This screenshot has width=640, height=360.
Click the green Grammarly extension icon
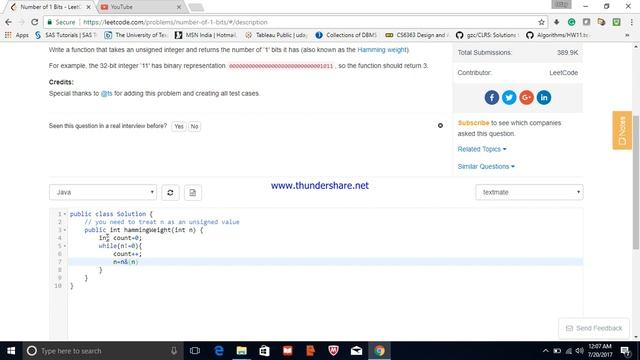tap(571, 22)
